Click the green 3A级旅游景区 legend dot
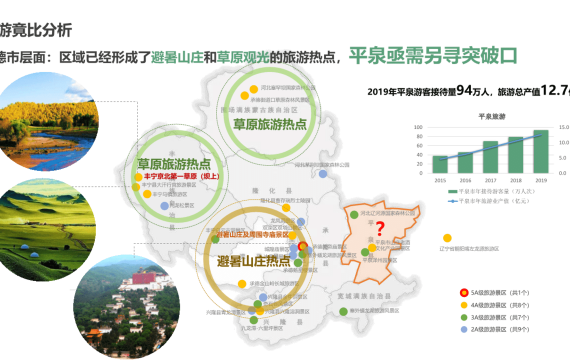 click(x=464, y=317)
